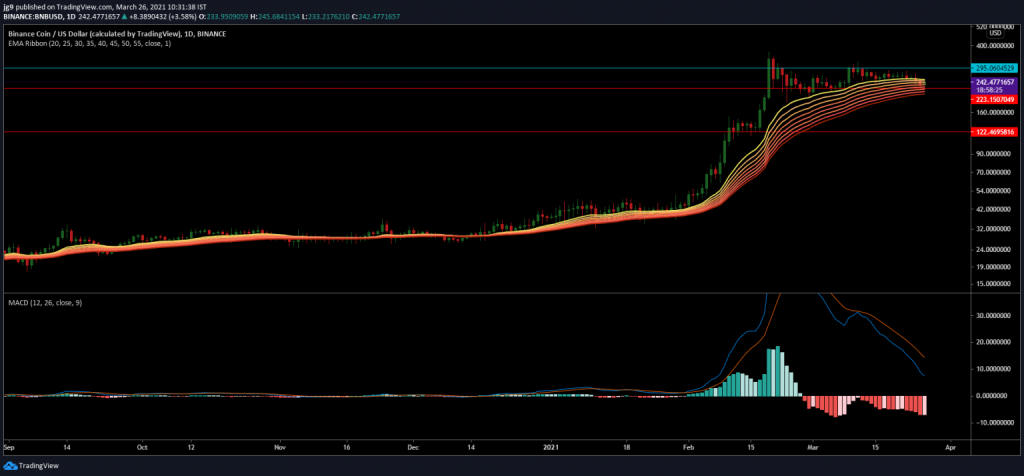1024x476 pixels.
Task: Click the 15.0000000 price axis label
Action: (995, 284)
